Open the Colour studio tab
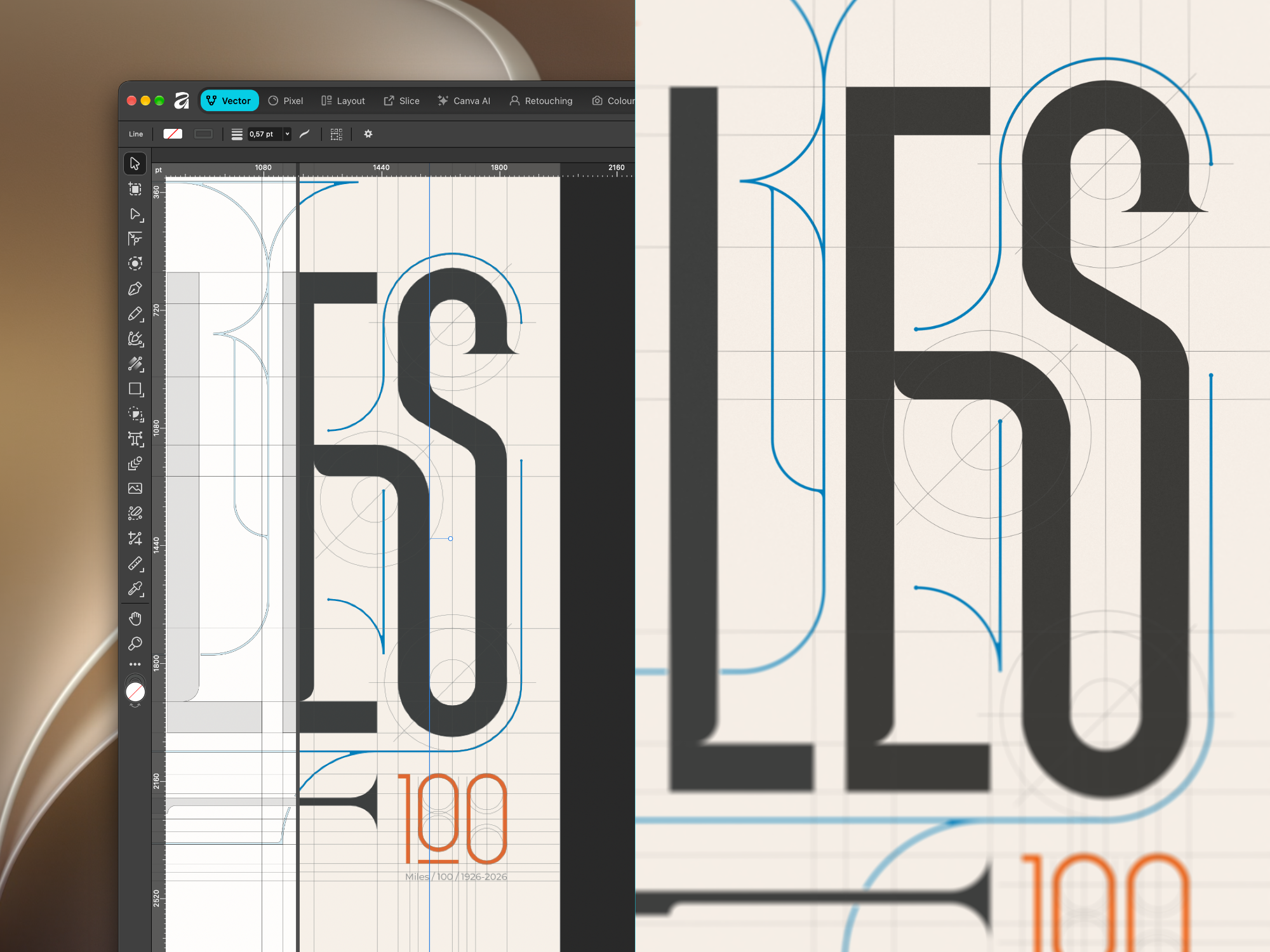This screenshot has width=1270, height=952. click(x=613, y=101)
